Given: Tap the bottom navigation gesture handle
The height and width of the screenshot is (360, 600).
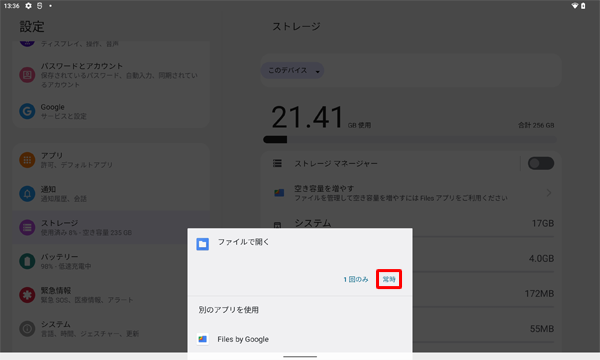Looking at the screenshot, I should click(300, 357).
